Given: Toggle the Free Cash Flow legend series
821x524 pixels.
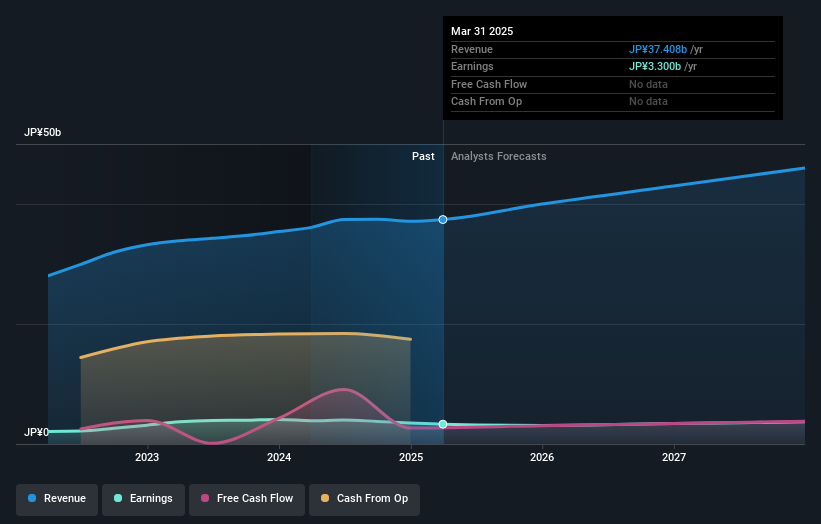Looking at the screenshot, I should pos(247,499).
